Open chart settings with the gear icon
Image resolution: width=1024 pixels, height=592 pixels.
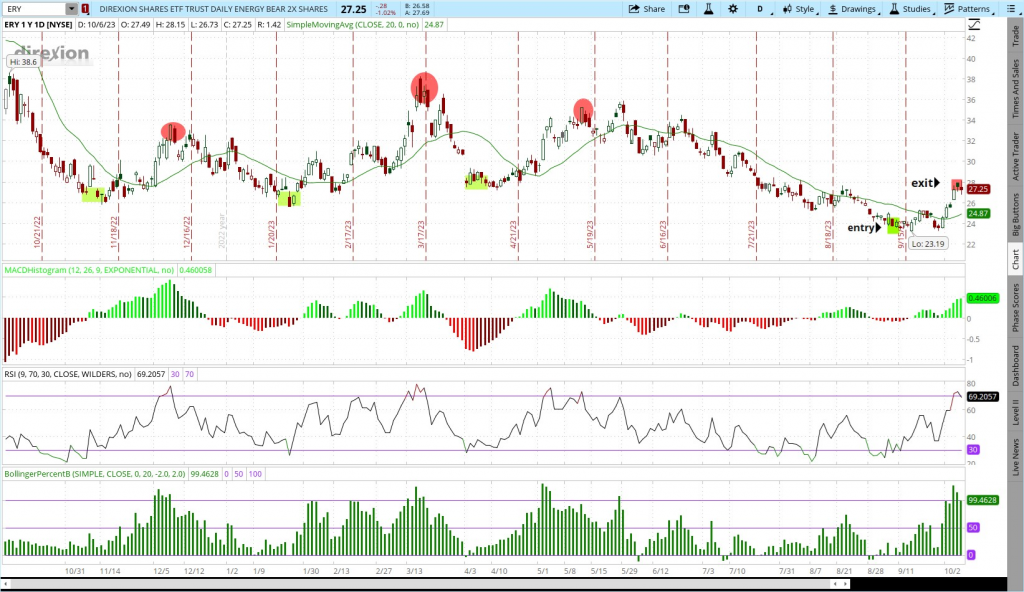pos(733,9)
